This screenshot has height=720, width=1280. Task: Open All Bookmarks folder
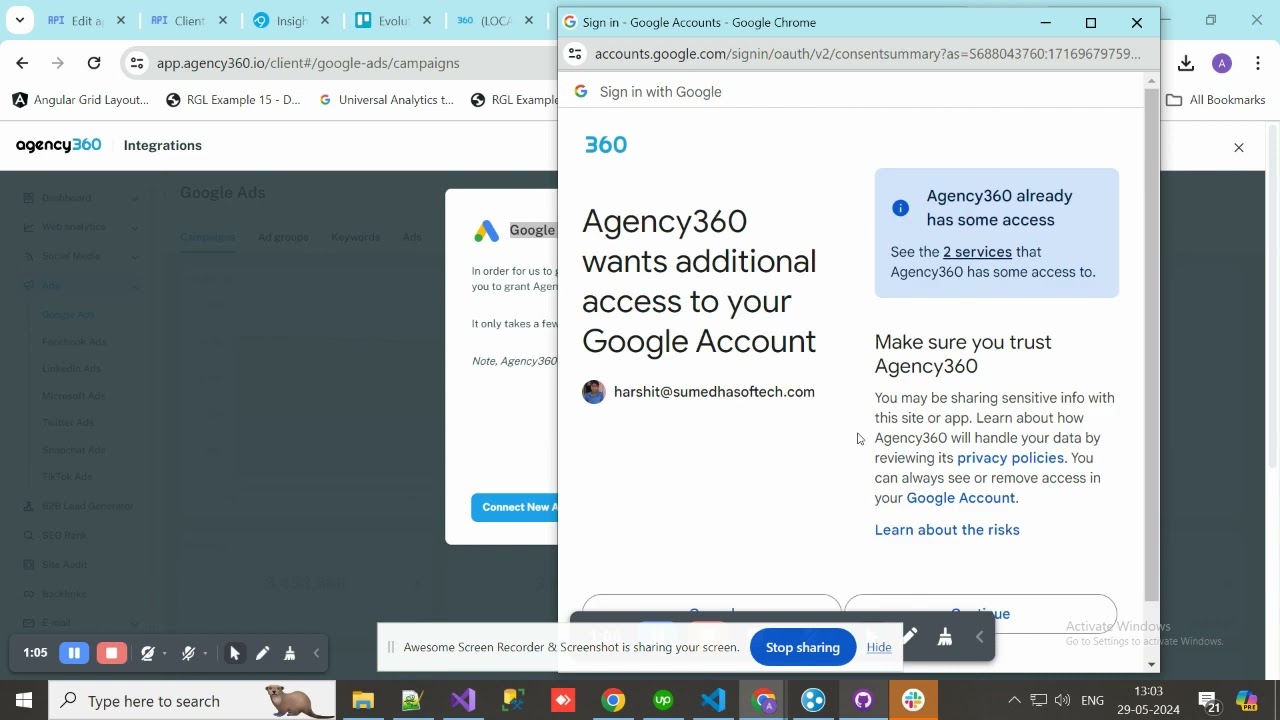[1216, 100]
